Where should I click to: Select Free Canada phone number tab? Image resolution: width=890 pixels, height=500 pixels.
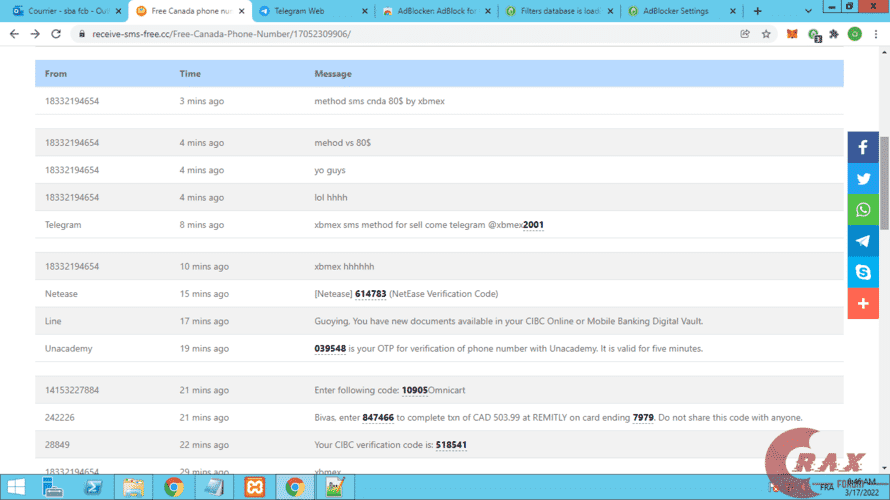coord(190,11)
